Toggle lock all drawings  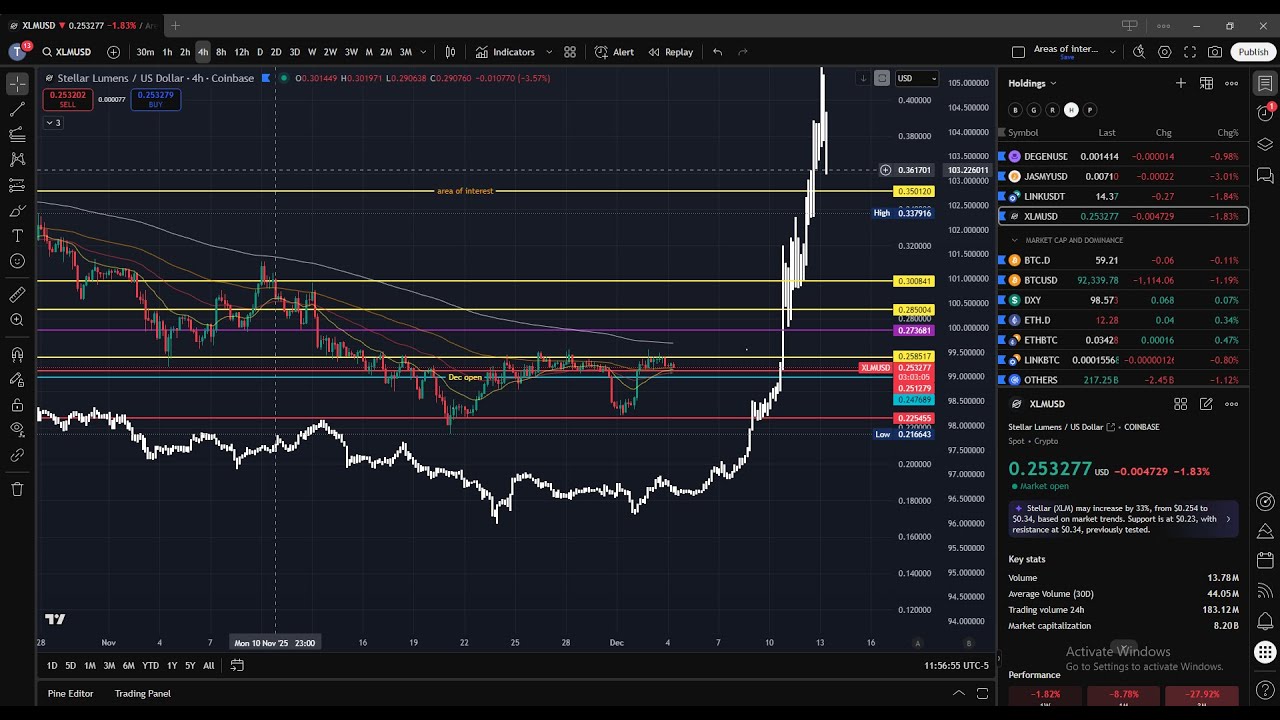point(17,405)
